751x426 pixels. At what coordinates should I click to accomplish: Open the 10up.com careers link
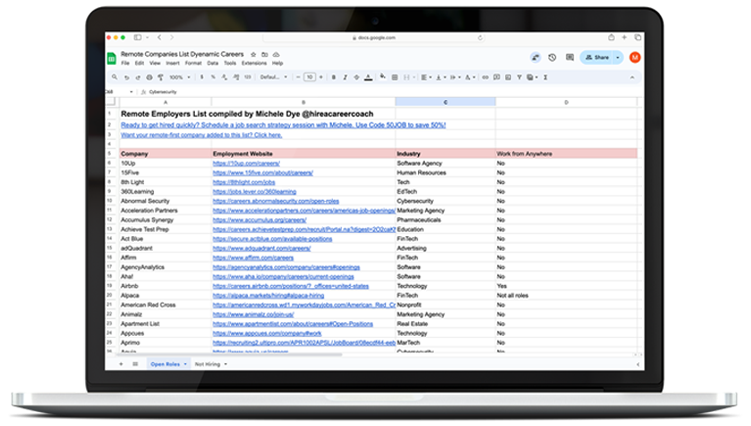tap(246, 163)
